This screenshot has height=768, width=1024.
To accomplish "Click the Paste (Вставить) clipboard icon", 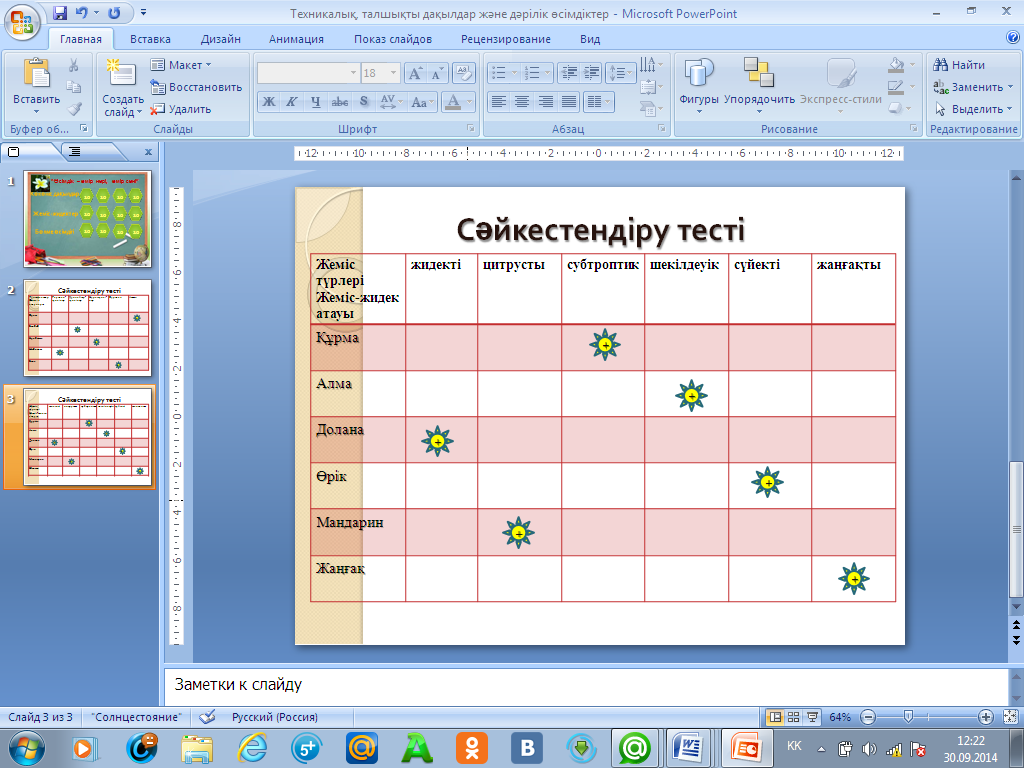I will tap(36, 75).
